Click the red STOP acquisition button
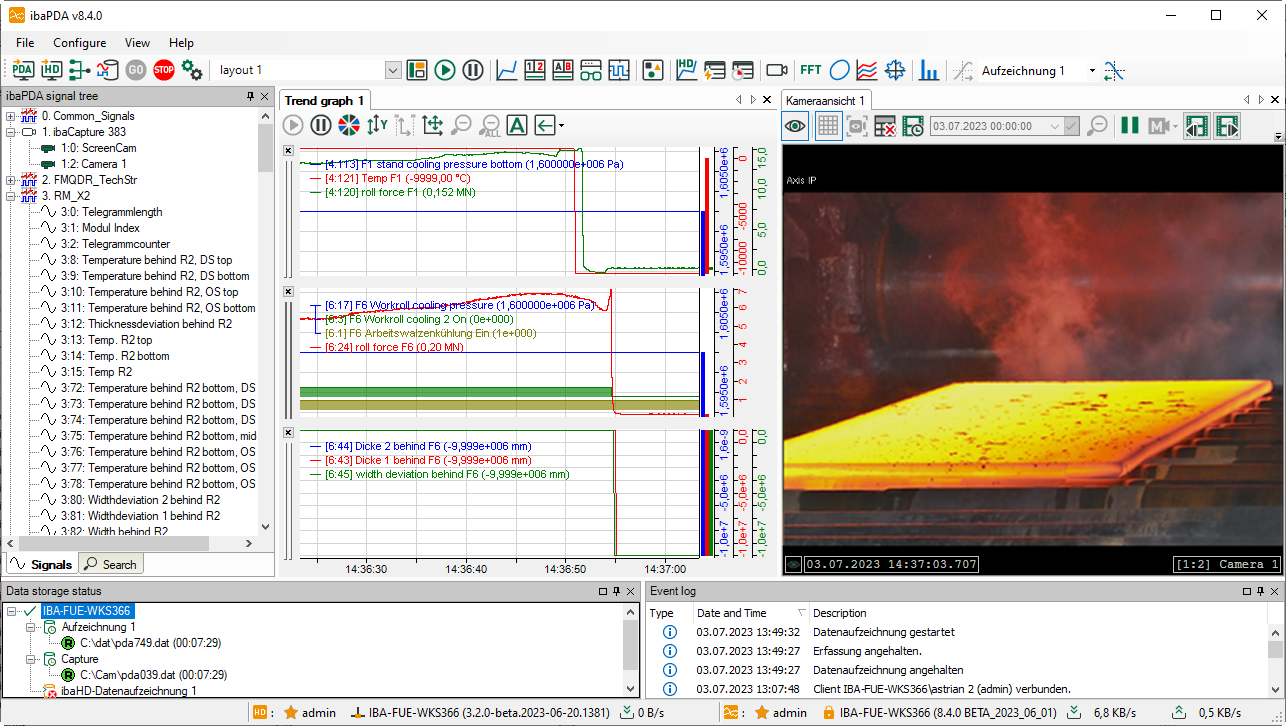Screen dimensions: 1286x726 click(164, 70)
